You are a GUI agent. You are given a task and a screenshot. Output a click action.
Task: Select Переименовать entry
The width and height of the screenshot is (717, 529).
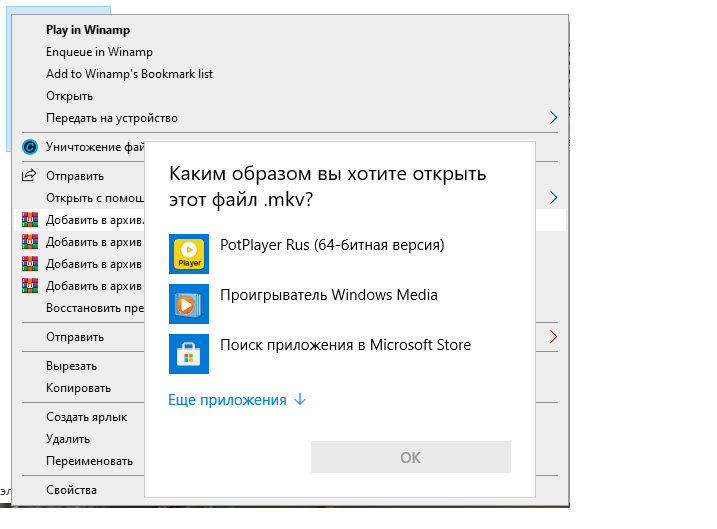89,461
